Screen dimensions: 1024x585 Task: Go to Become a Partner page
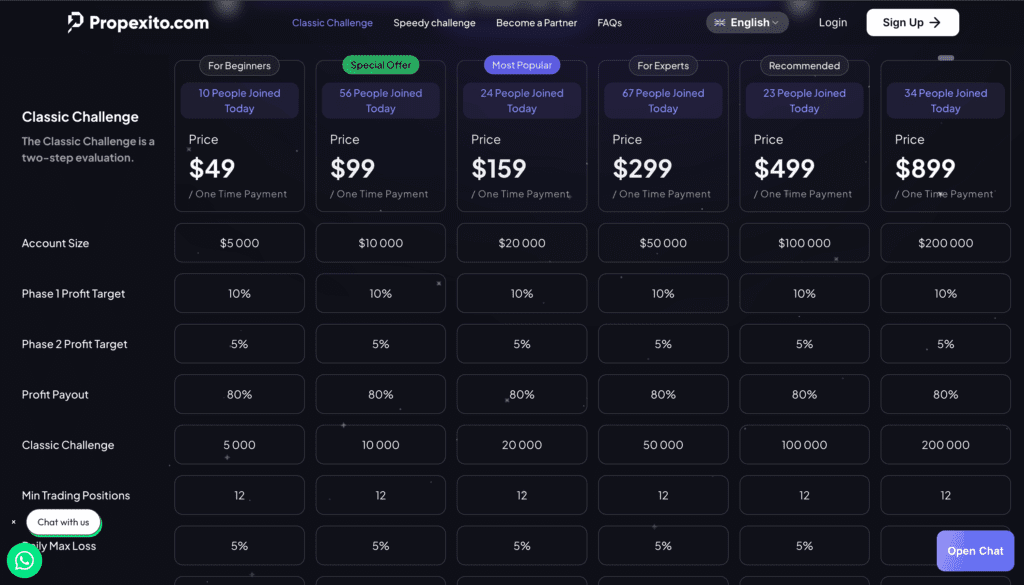click(x=536, y=23)
